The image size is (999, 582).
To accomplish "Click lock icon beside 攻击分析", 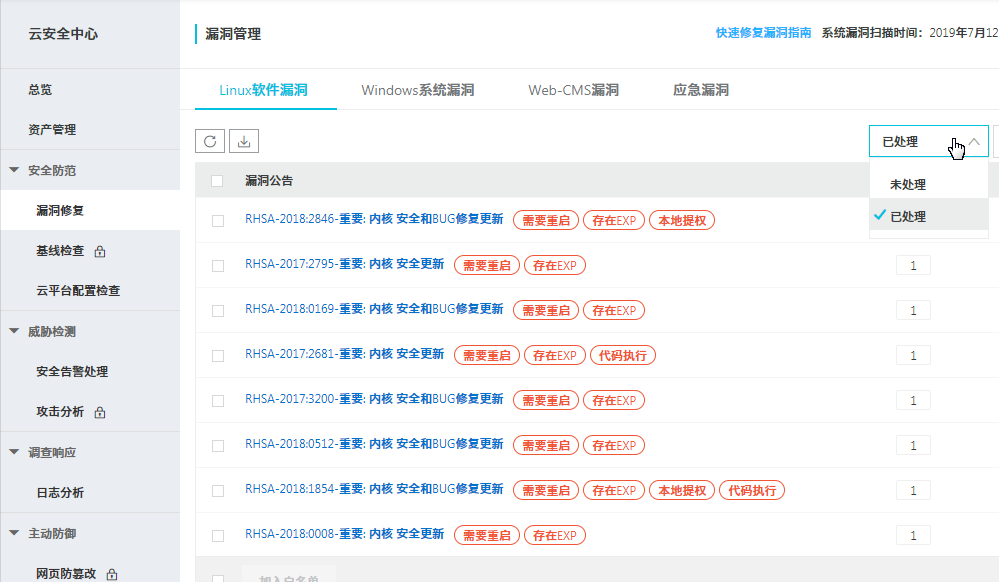I will click(99, 412).
